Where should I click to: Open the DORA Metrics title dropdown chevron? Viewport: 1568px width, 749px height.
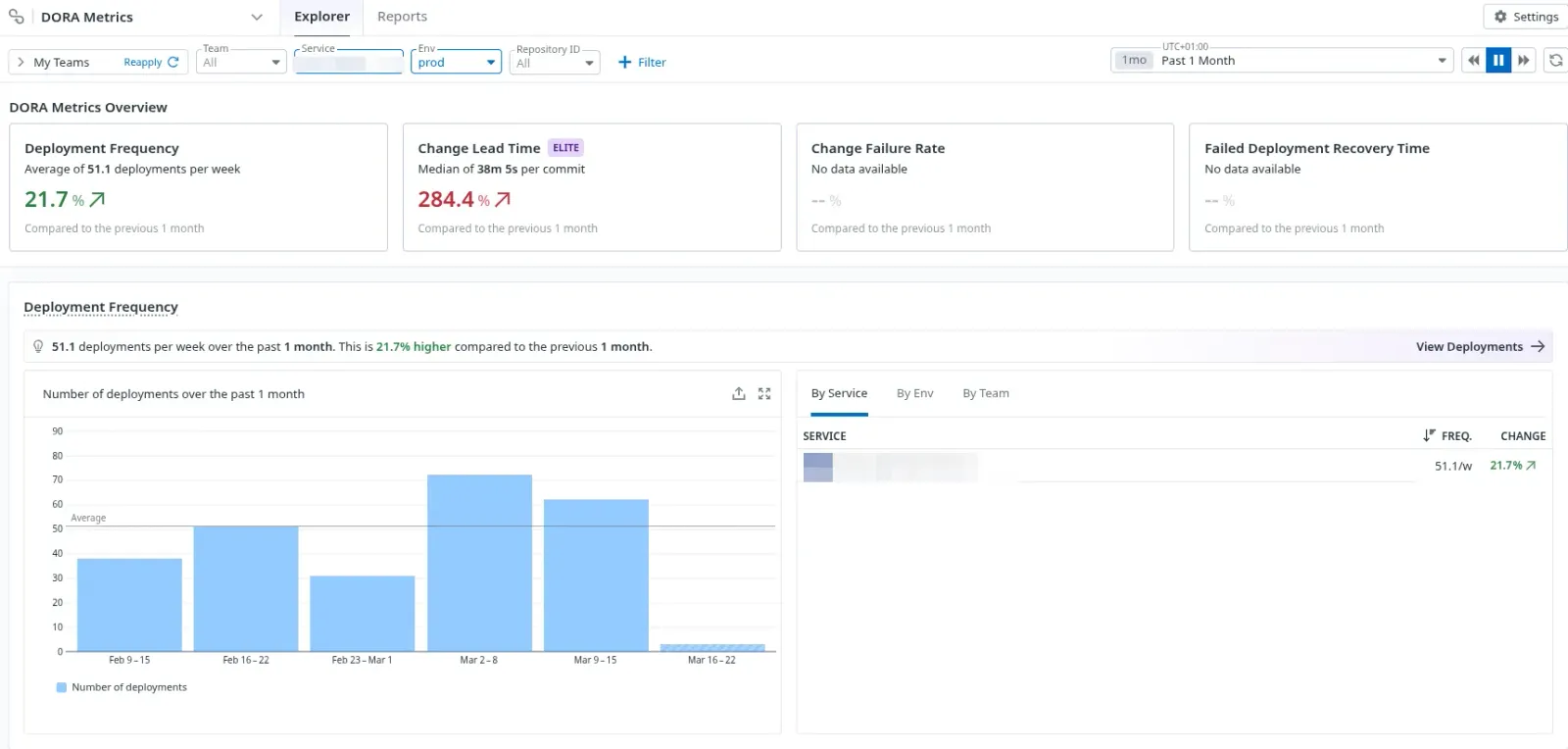pos(257,17)
